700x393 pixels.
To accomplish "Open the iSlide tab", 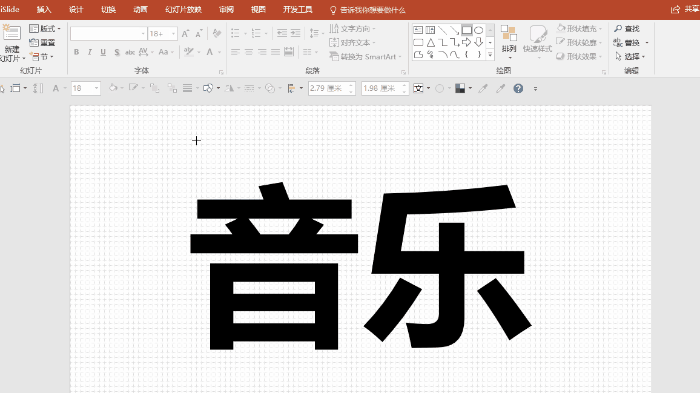I will 10,9.
